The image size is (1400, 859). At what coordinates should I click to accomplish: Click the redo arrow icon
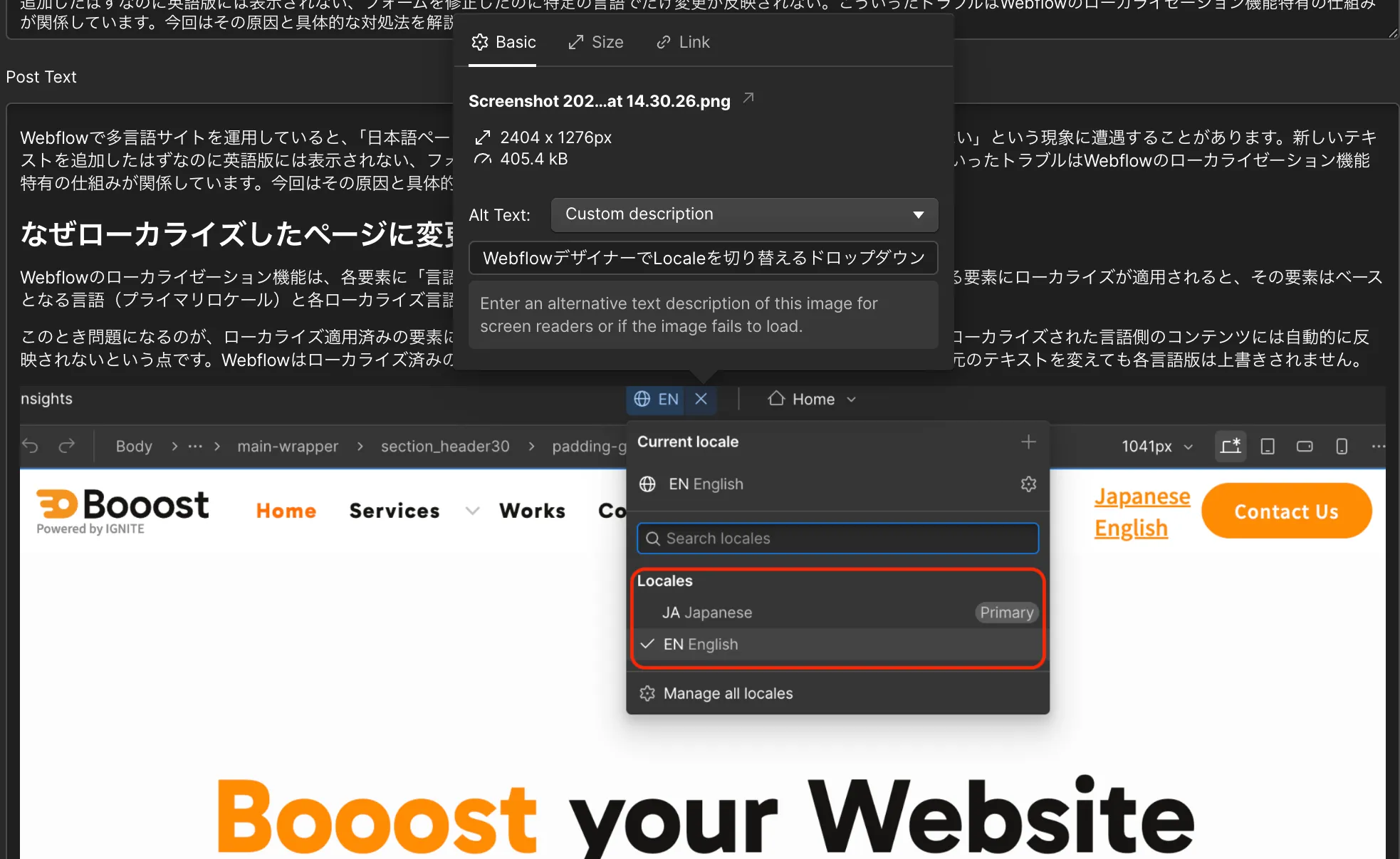click(67, 446)
